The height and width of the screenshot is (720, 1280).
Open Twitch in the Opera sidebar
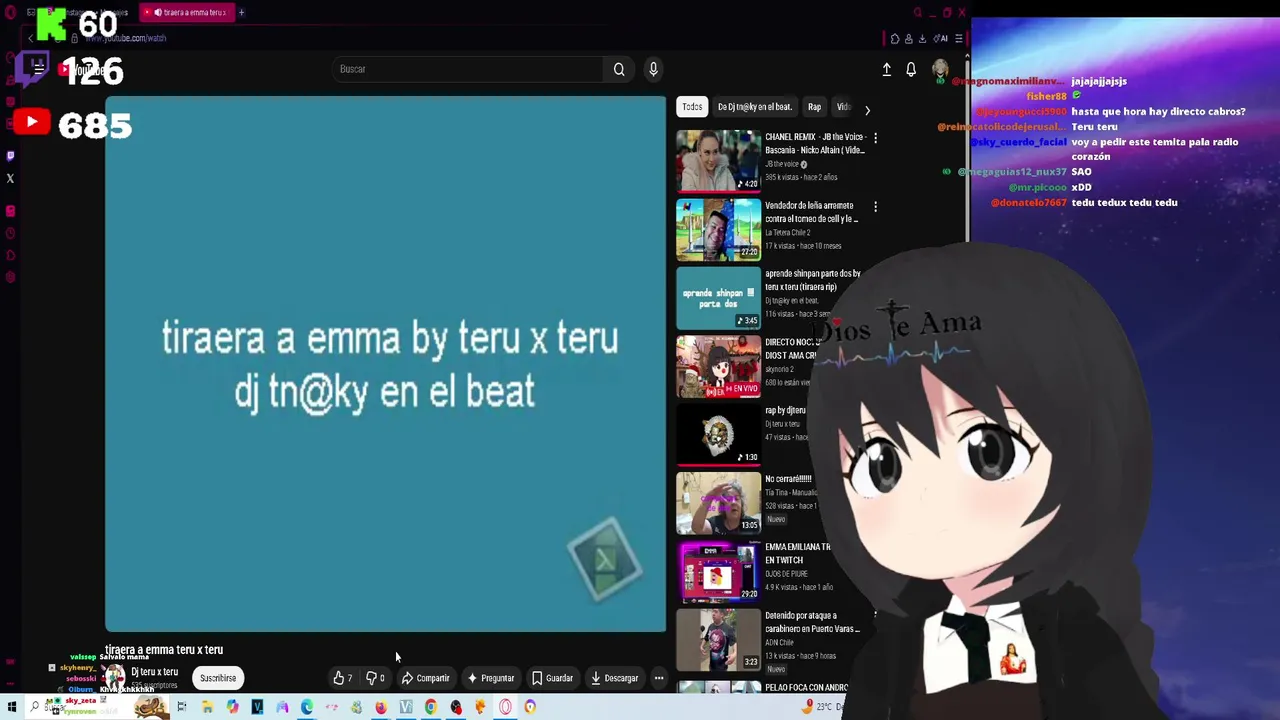point(10,156)
